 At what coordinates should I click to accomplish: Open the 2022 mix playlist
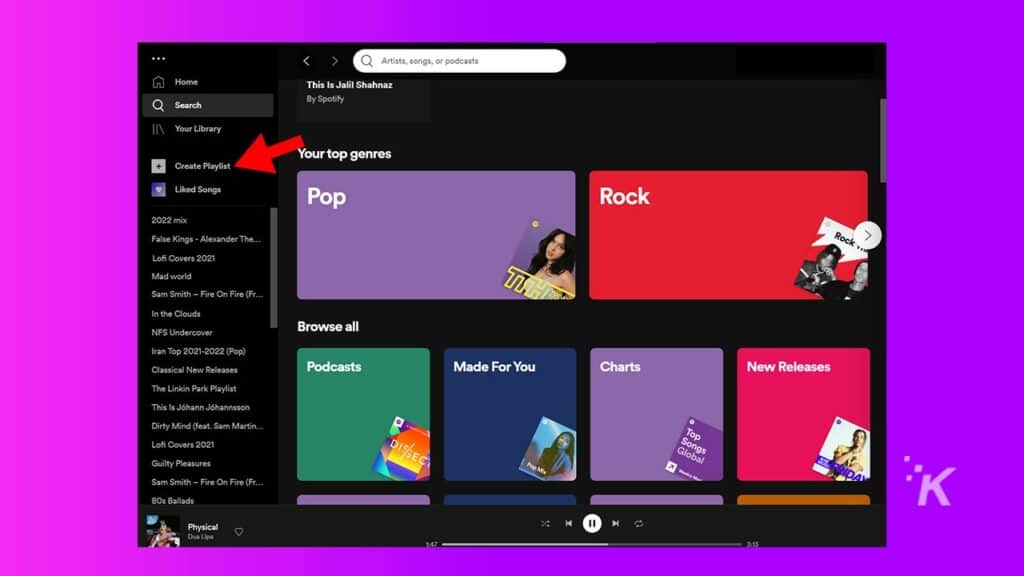[169, 221]
